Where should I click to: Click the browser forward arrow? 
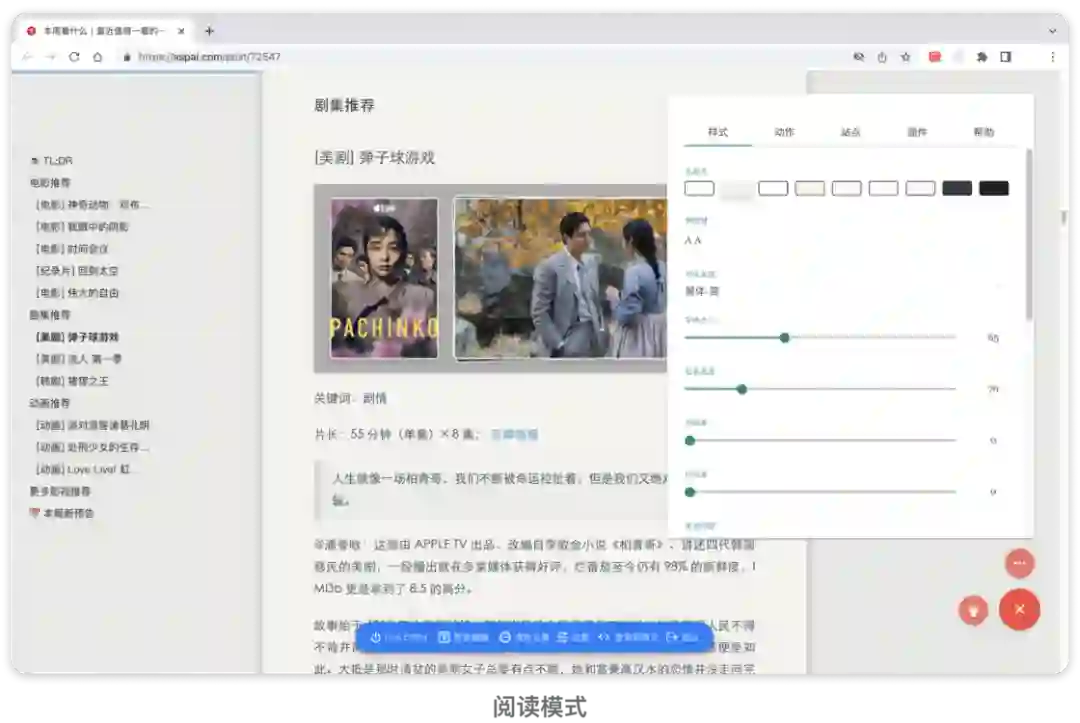50,57
